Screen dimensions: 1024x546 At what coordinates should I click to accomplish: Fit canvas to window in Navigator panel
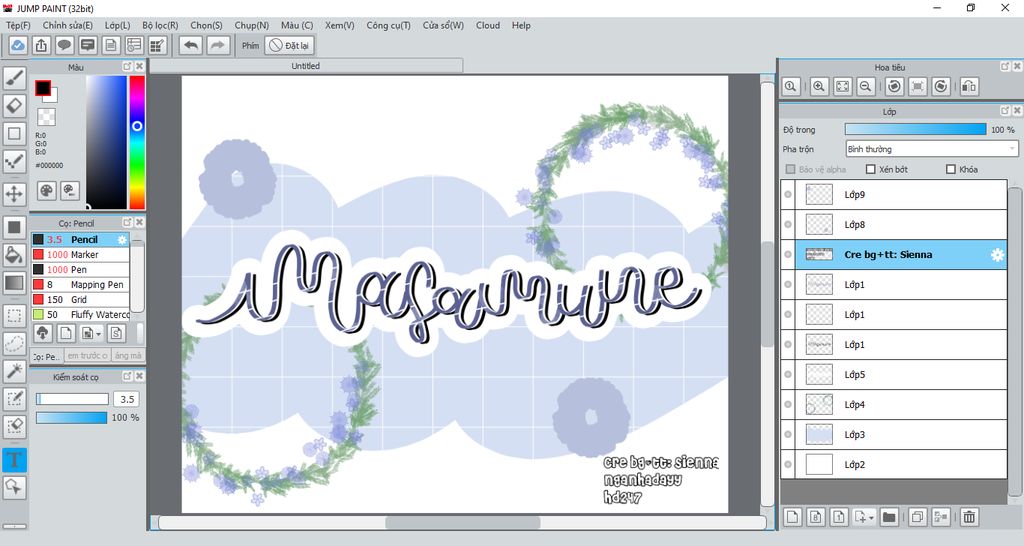842,86
